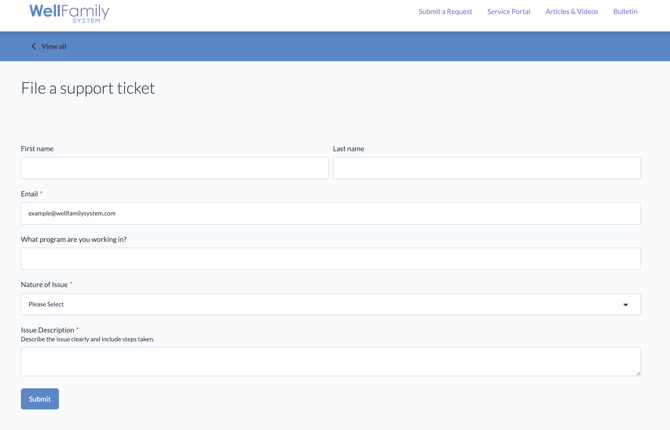Click the 'Describe the issue clearly' helper text
670x430 pixels.
(88, 339)
